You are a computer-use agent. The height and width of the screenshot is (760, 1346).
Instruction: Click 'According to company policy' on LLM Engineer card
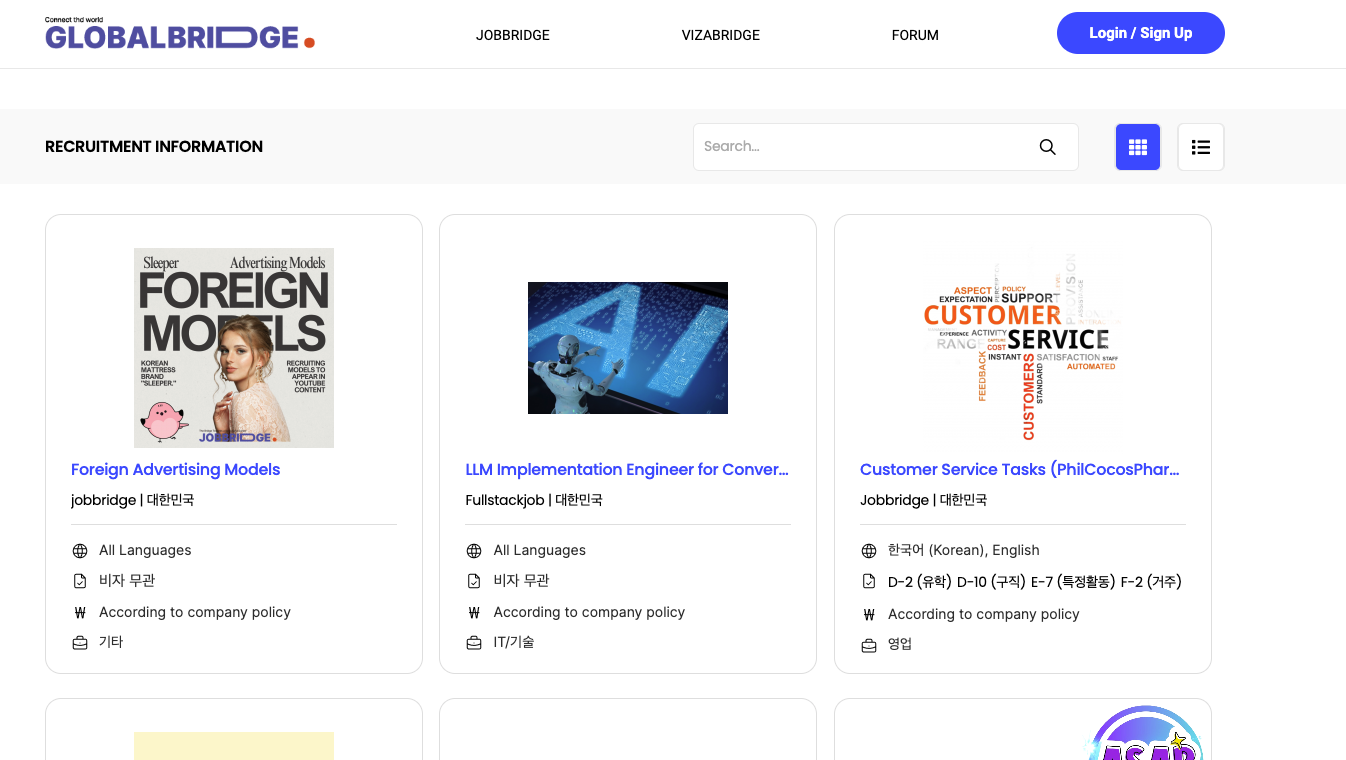(589, 613)
